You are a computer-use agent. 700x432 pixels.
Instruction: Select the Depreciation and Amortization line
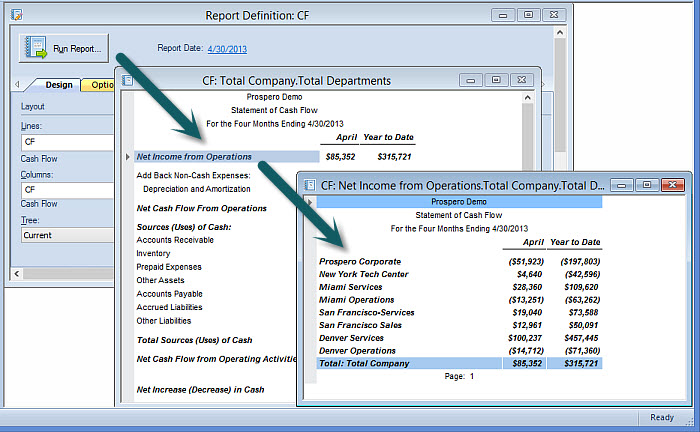[x=197, y=188]
